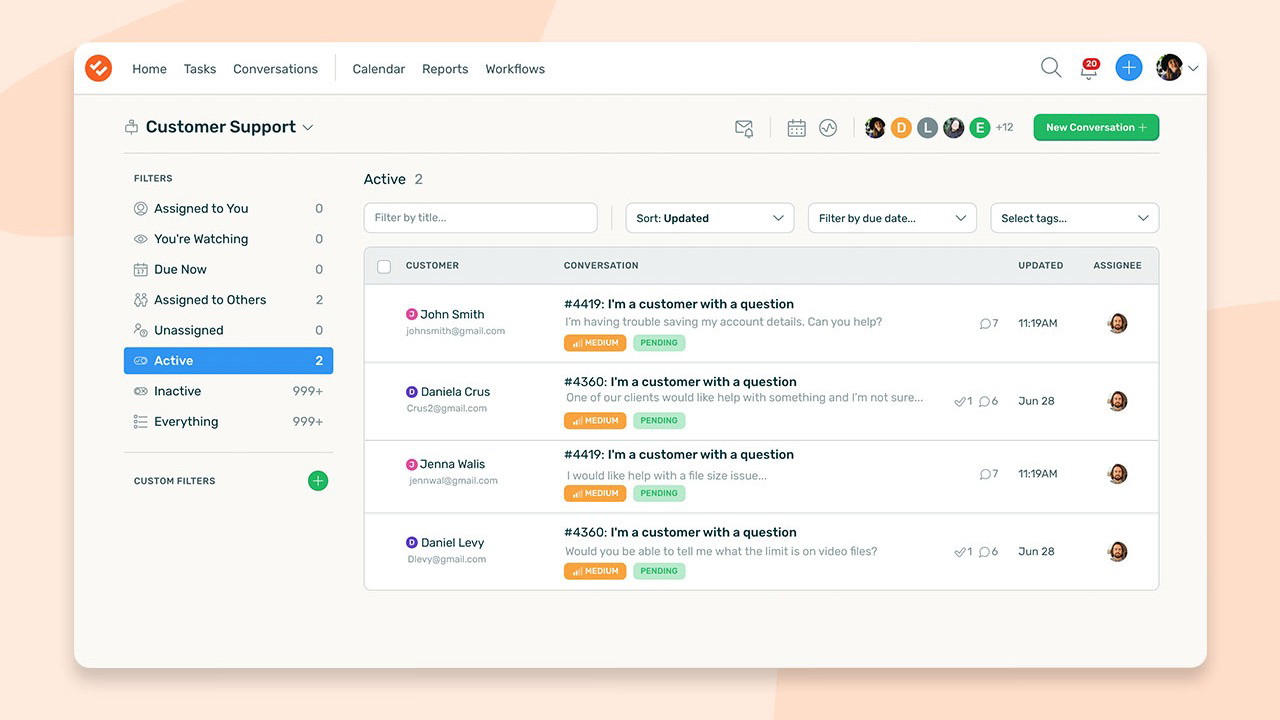Open the Select tags dropdown
The image size is (1280, 720).
(x=1075, y=218)
